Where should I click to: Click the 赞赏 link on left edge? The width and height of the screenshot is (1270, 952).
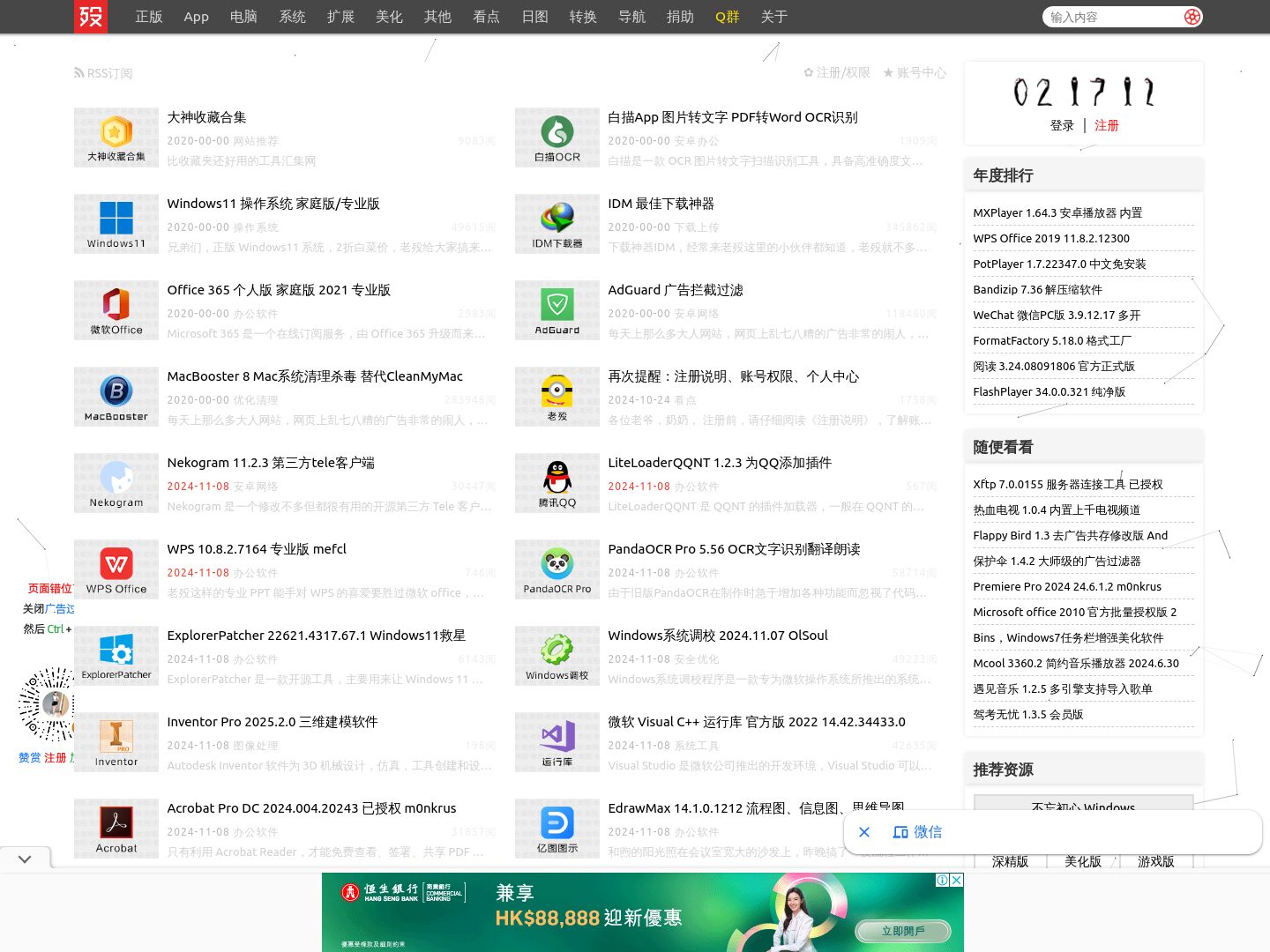(x=30, y=757)
